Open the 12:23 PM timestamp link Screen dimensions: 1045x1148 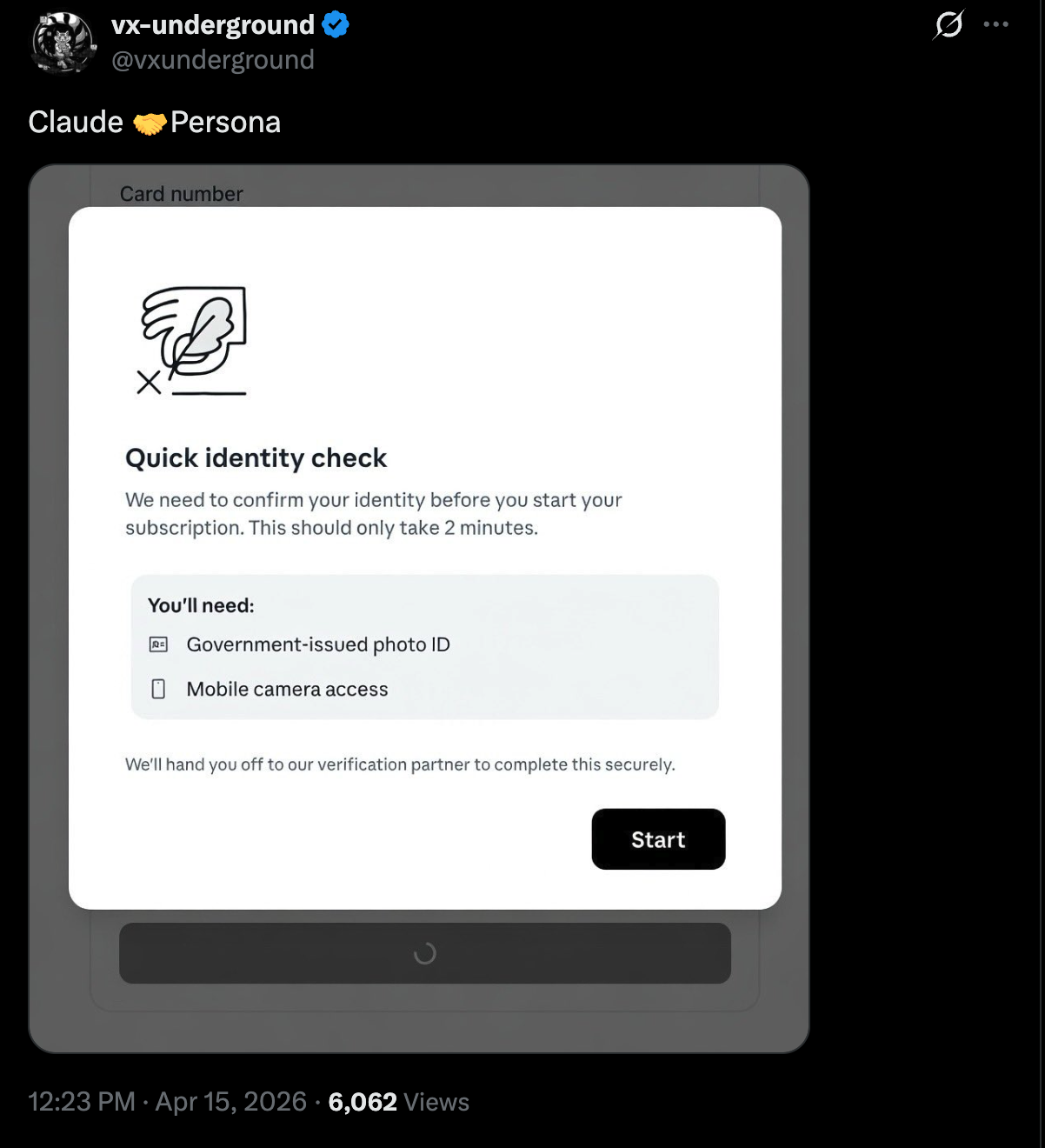(x=82, y=1102)
